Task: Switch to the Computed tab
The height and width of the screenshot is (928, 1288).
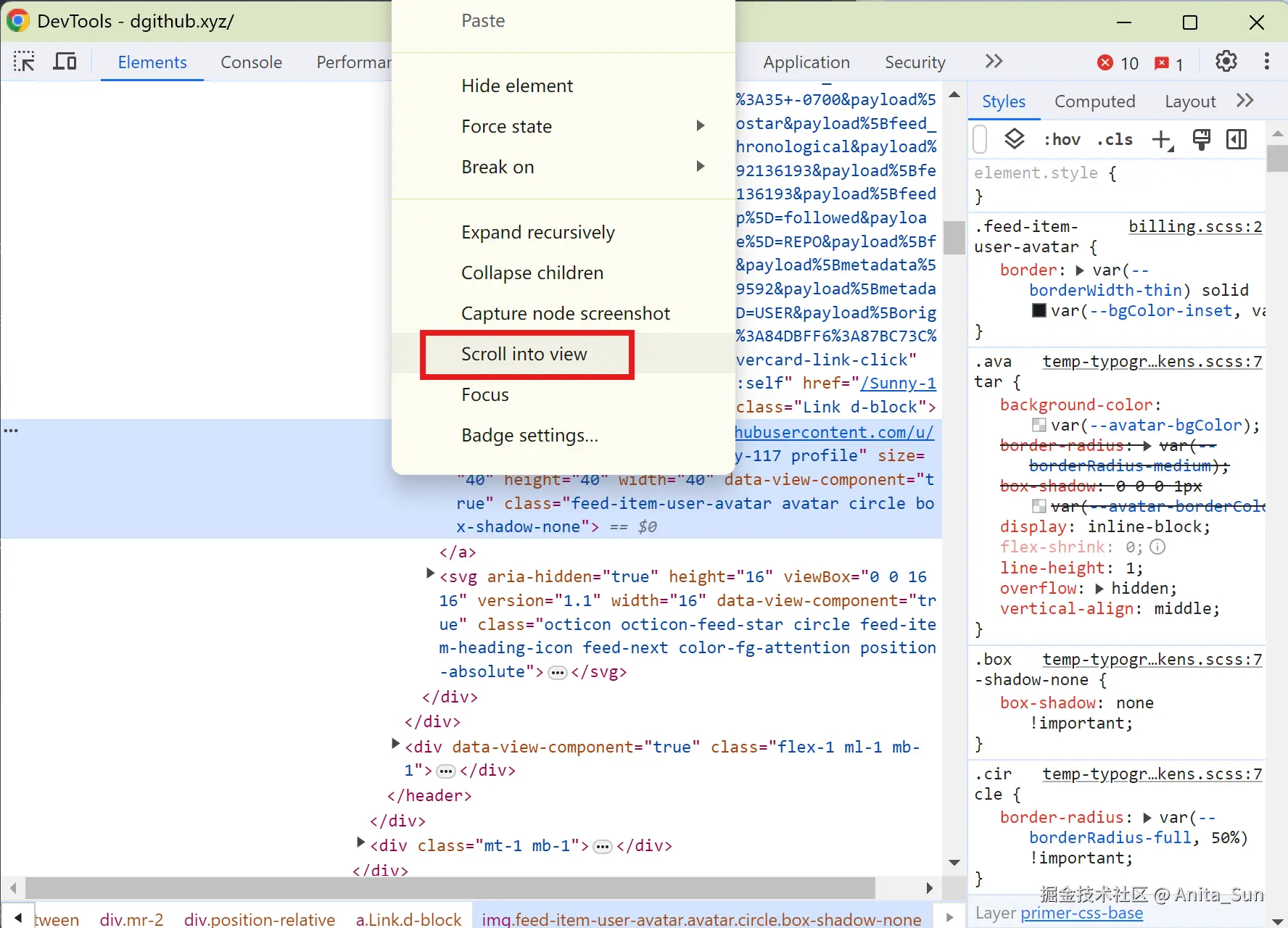Action: [1095, 101]
